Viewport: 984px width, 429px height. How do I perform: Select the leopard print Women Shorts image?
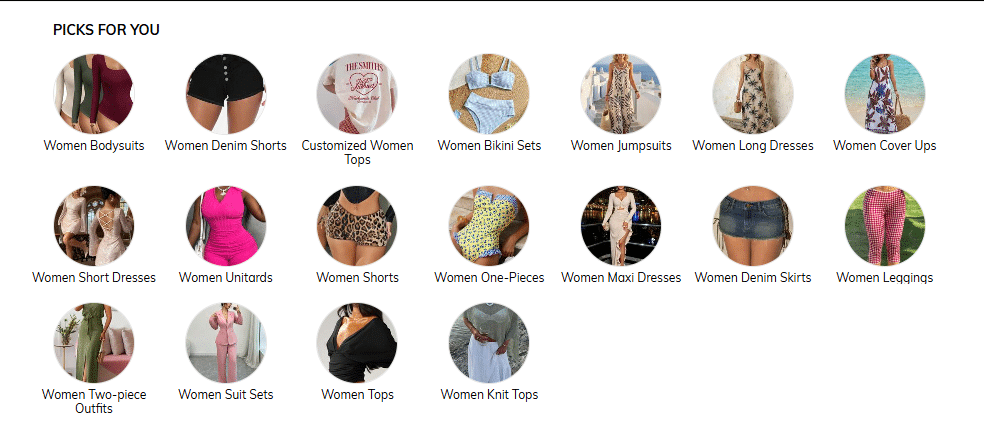click(357, 225)
